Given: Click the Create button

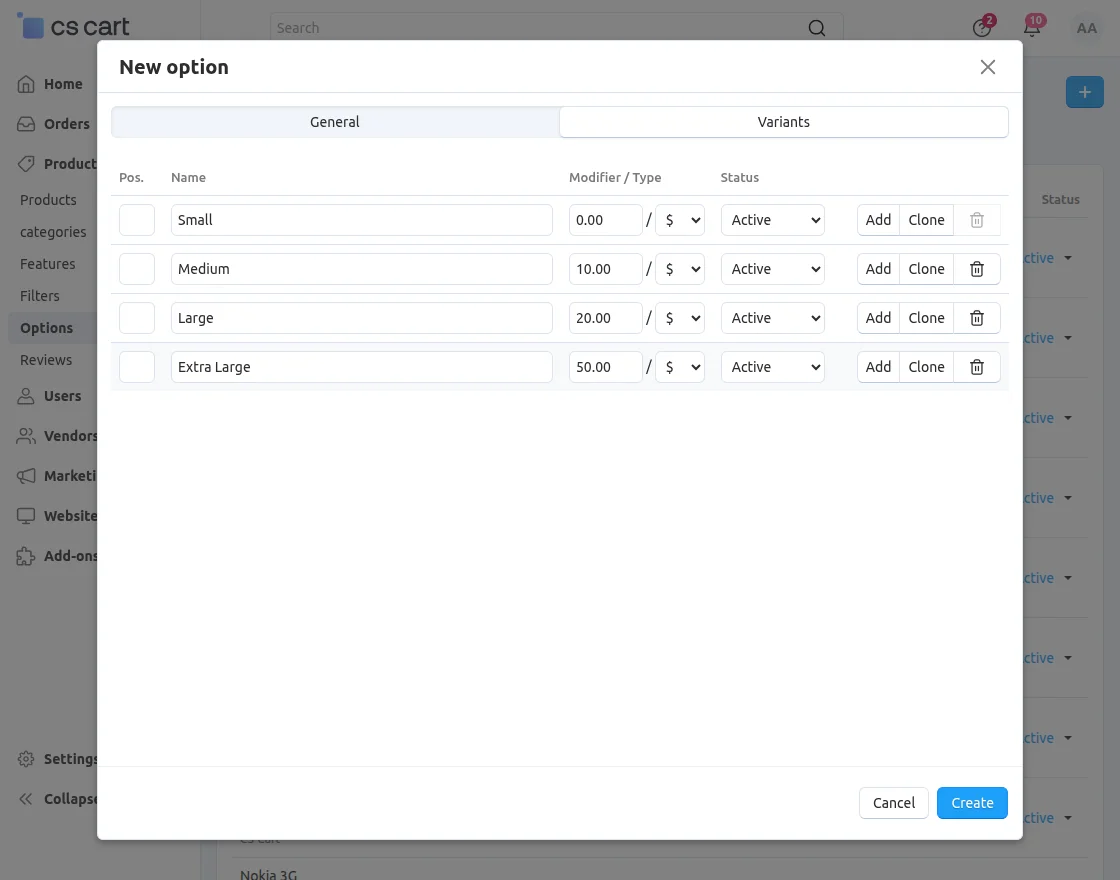Looking at the screenshot, I should pos(971,802).
